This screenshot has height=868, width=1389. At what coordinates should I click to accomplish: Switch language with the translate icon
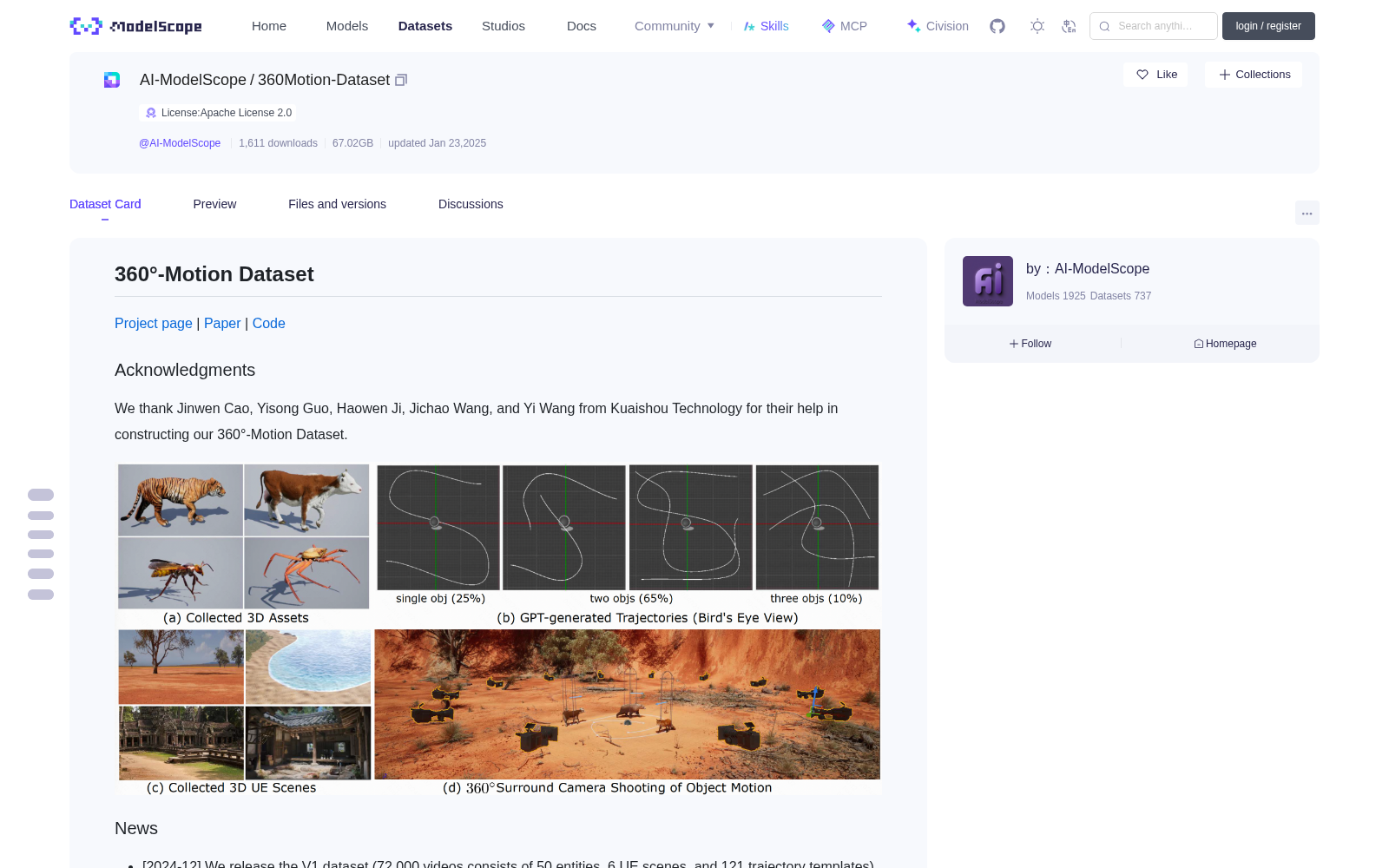pyautogui.click(x=1069, y=26)
